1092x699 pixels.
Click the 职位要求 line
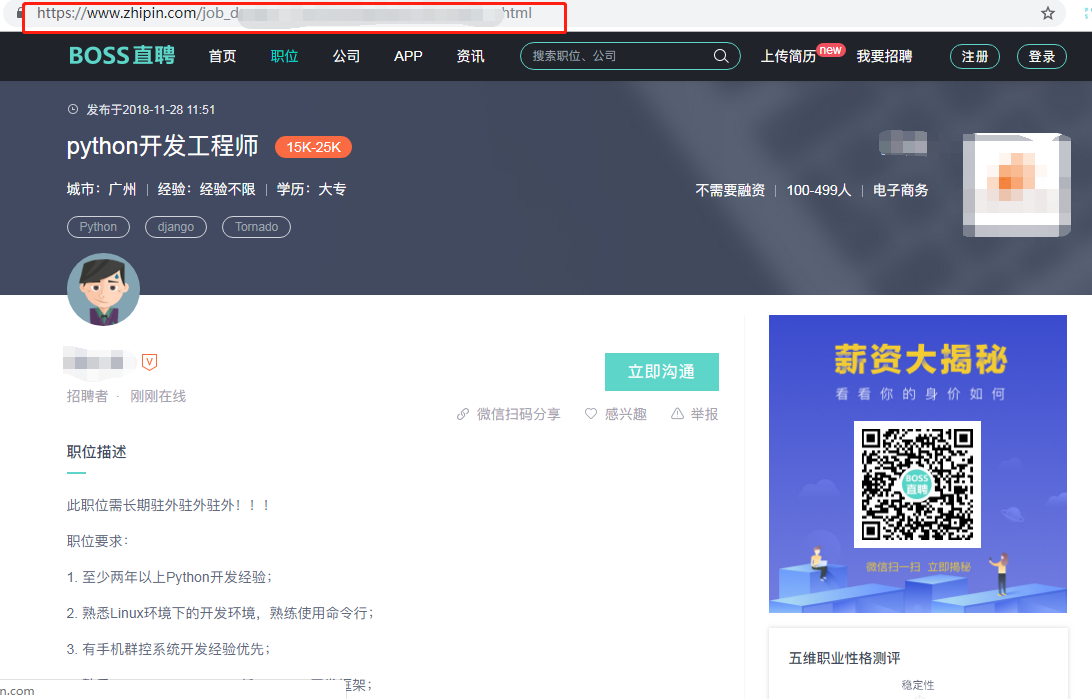point(98,541)
